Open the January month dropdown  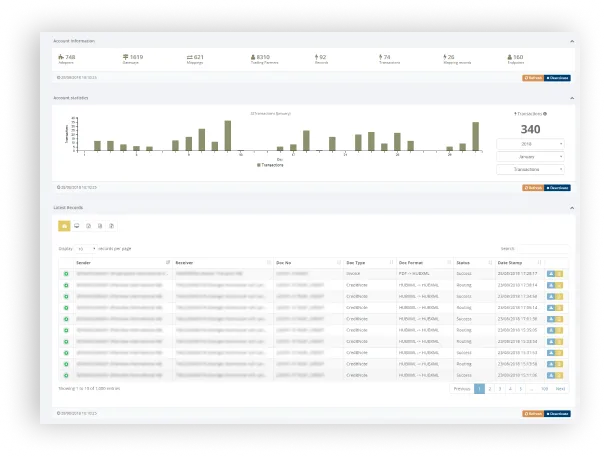[x=530, y=157]
